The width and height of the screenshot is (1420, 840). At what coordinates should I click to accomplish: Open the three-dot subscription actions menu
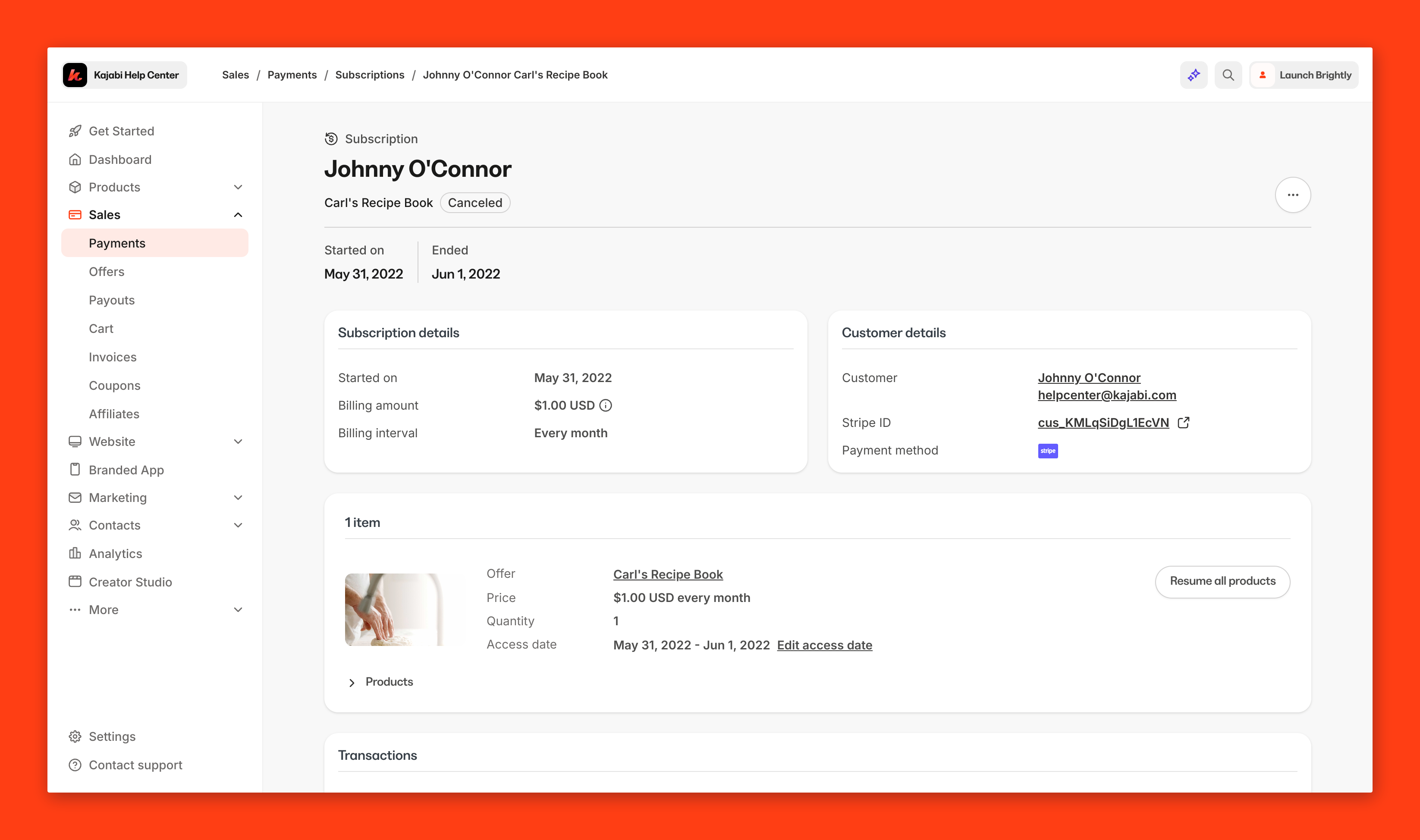coord(1293,195)
